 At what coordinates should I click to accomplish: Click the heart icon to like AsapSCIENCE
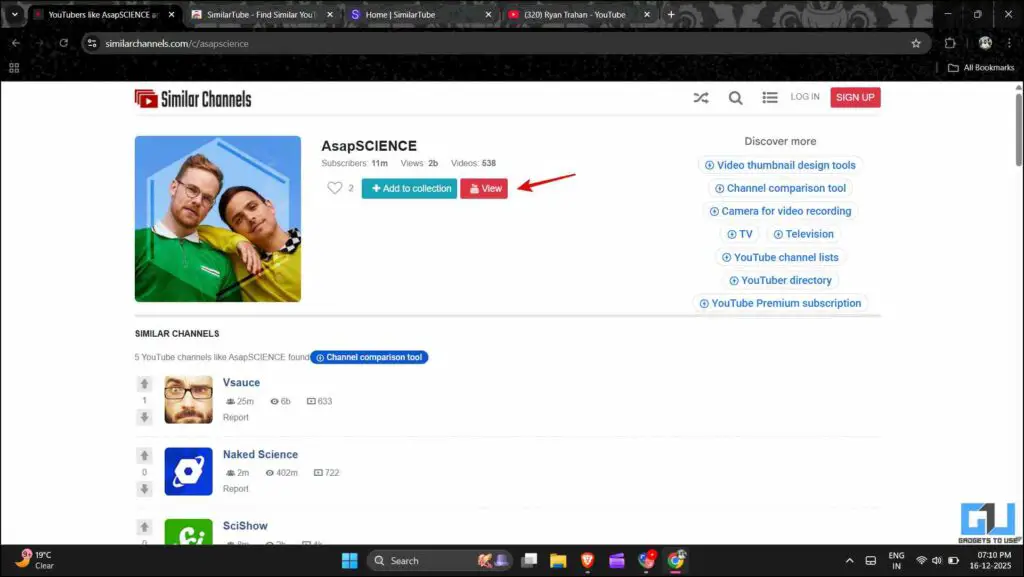click(335, 188)
